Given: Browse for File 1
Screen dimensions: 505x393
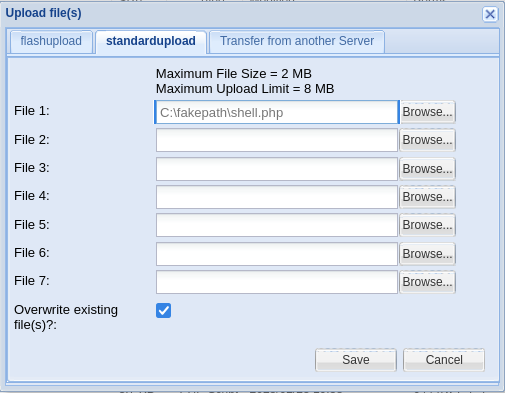Looking at the screenshot, I should 427,112.
